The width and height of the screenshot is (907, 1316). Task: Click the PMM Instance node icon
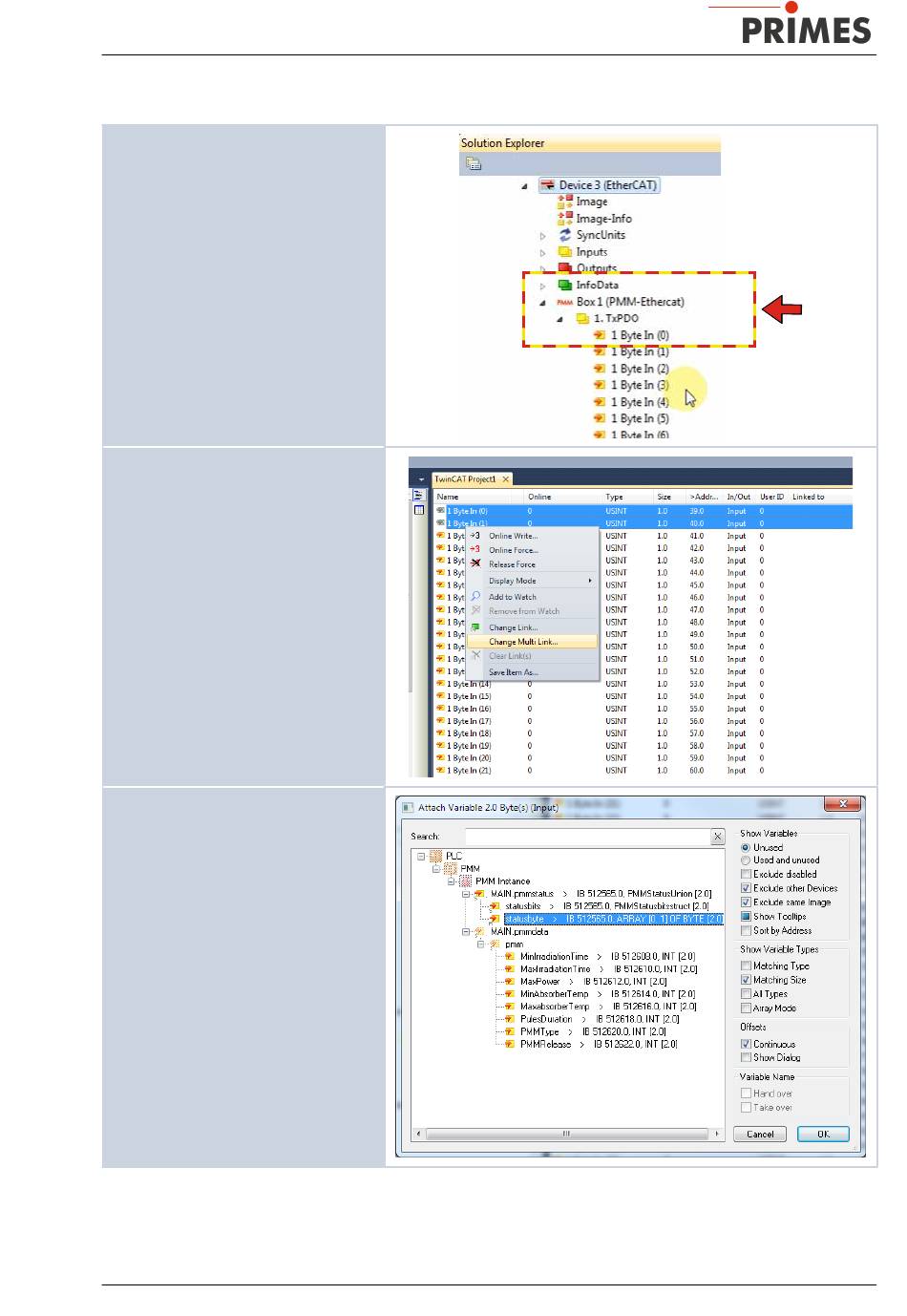(466, 881)
